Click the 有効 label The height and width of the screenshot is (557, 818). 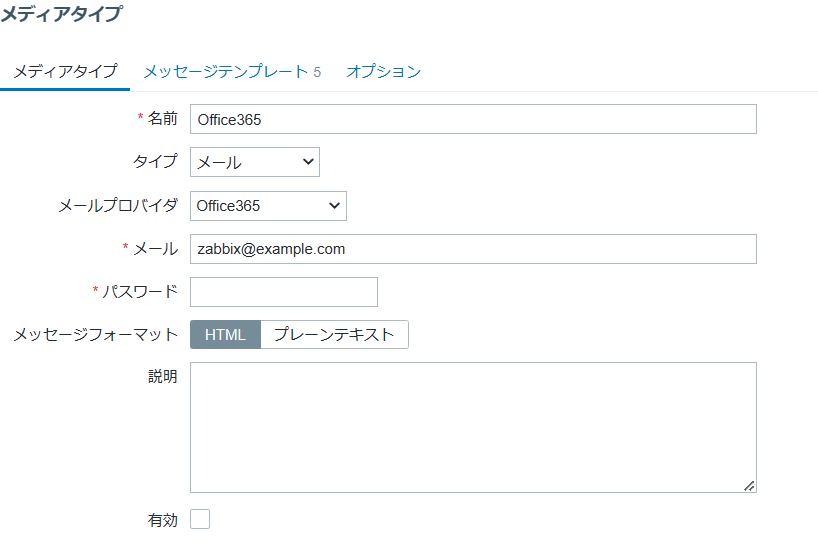[162, 520]
